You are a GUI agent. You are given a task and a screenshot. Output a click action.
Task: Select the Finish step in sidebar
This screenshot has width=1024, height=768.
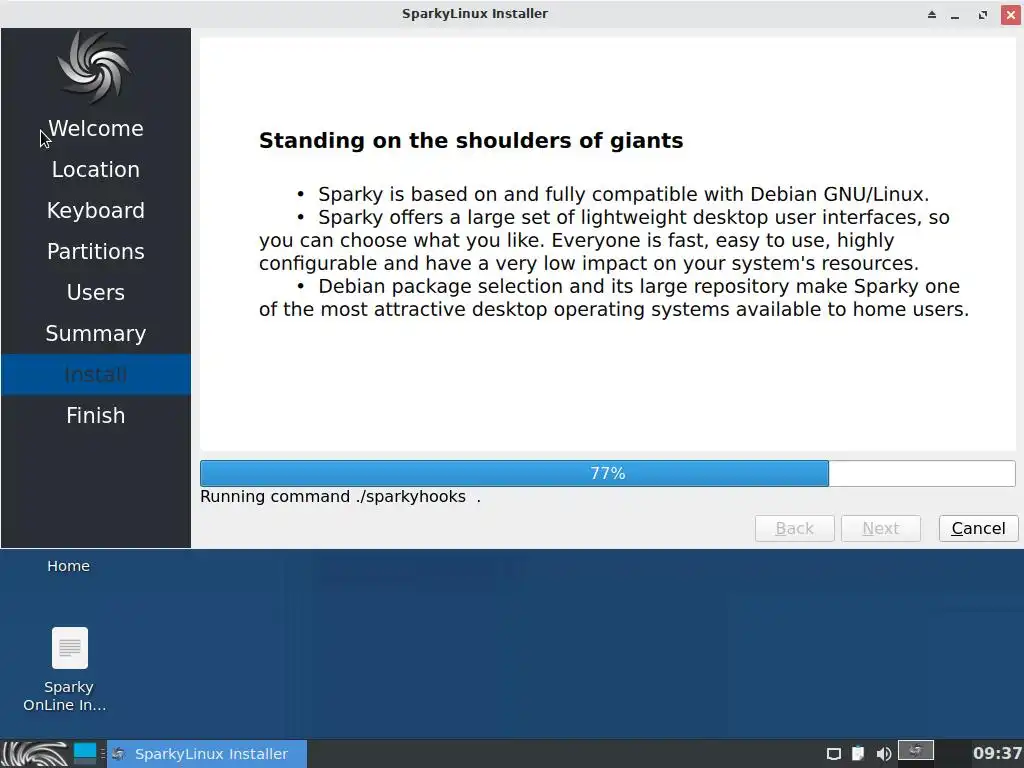click(x=95, y=415)
